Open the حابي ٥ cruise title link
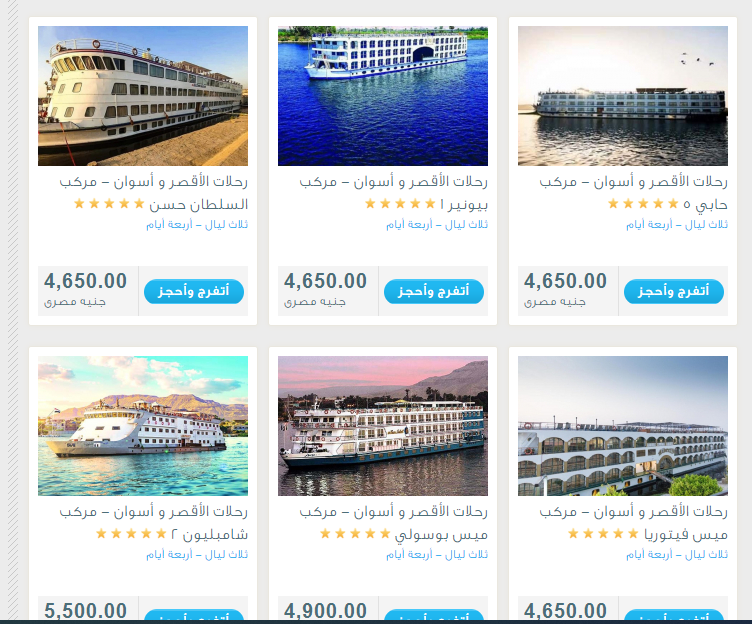This screenshot has width=752, height=624. [x=633, y=193]
